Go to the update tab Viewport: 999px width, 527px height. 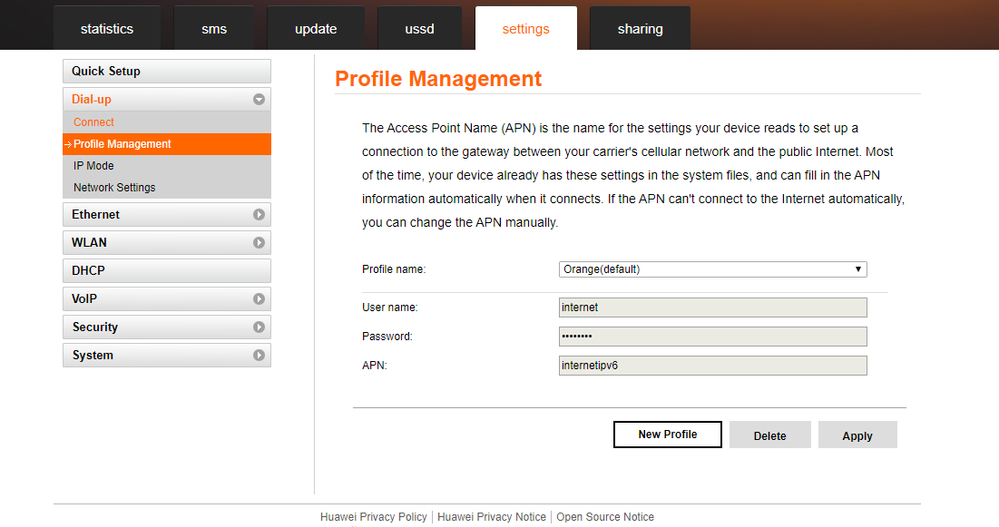click(316, 29)
